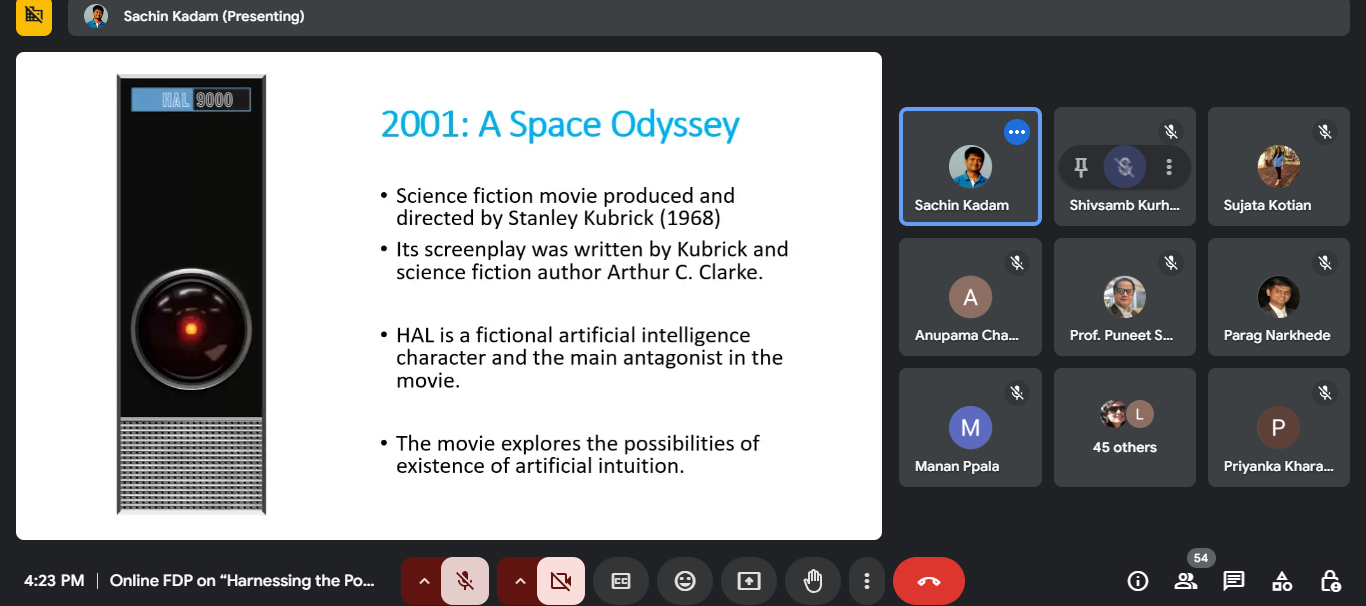Expand the microphone audio settings arrow

[423, 581]
